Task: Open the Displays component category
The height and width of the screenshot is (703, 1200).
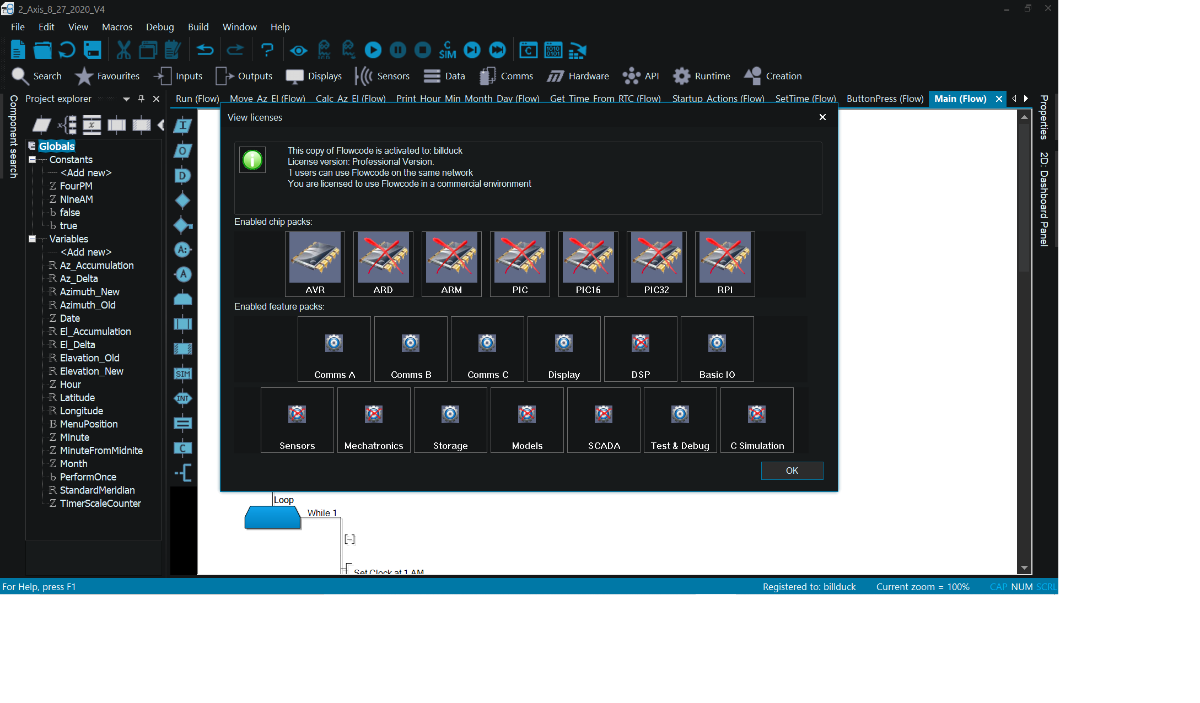Action: coord(313,76)
